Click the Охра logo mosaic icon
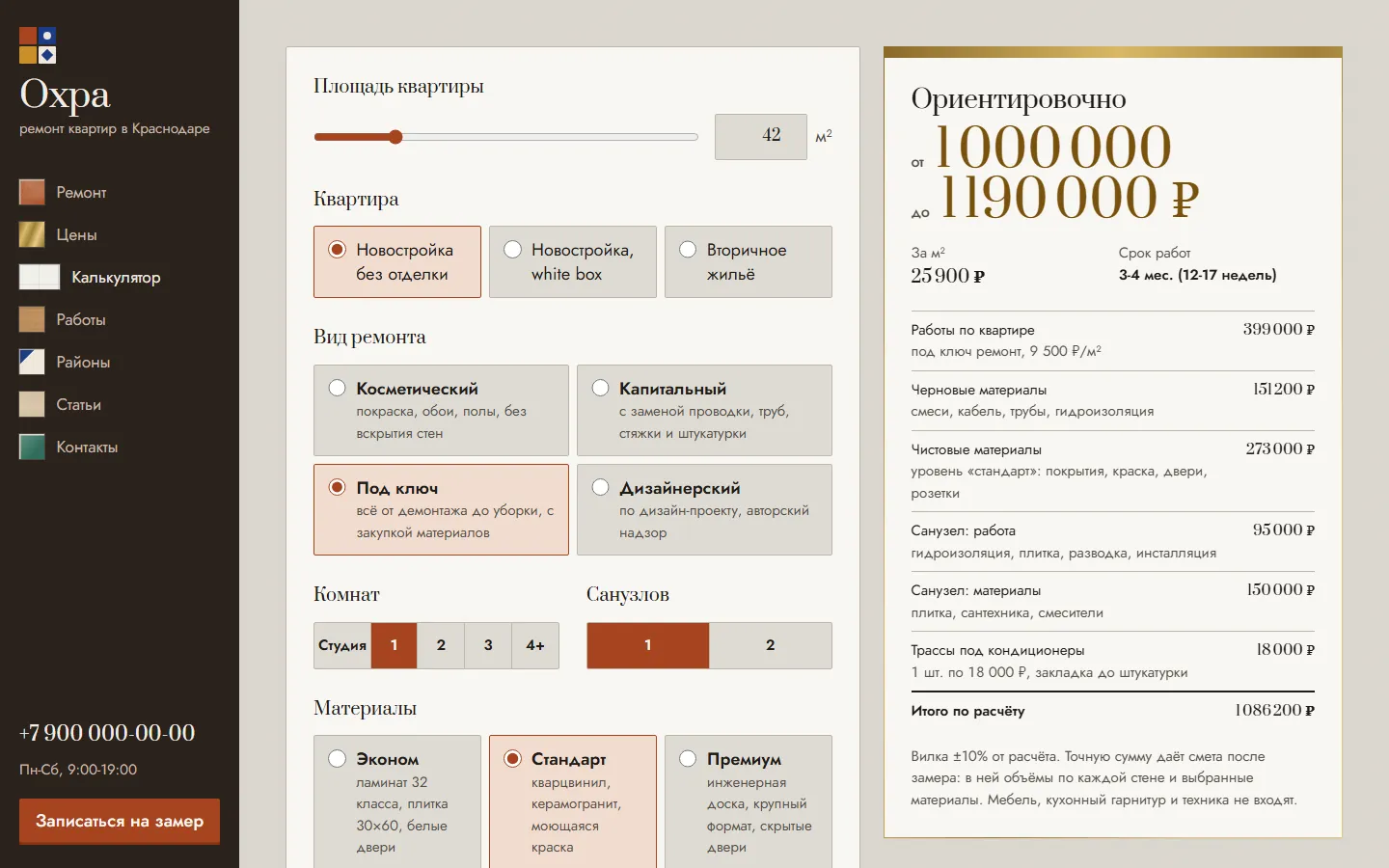This screenshot has width=1389, height=868. pos(38,45)
